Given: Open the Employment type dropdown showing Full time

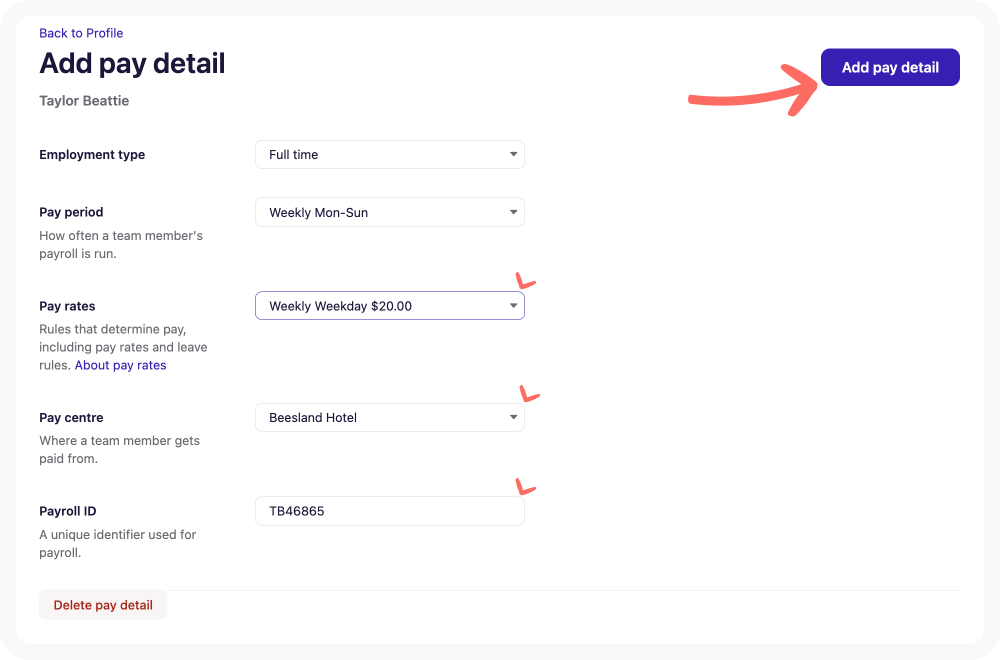Looking at the screenshot, I should tap(390, 155).
